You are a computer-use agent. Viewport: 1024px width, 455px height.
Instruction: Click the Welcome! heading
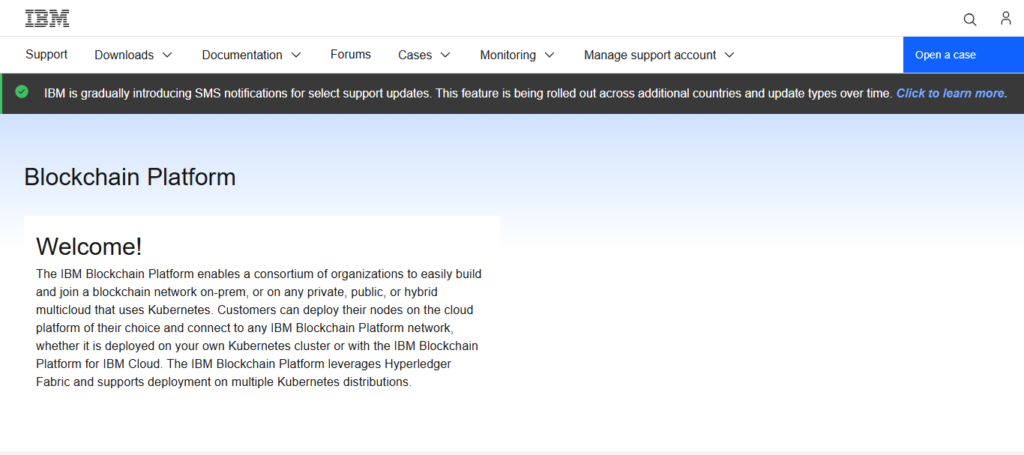tap(89, 247)
